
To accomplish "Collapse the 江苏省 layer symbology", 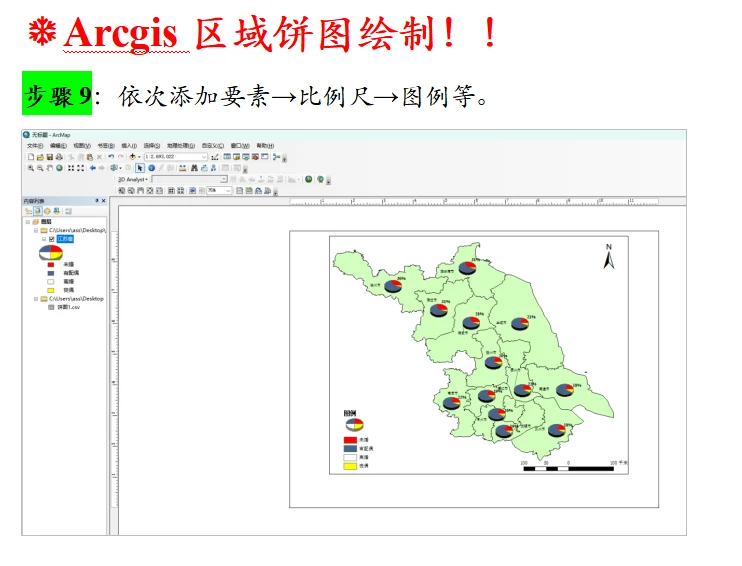I will pos(44,239).
